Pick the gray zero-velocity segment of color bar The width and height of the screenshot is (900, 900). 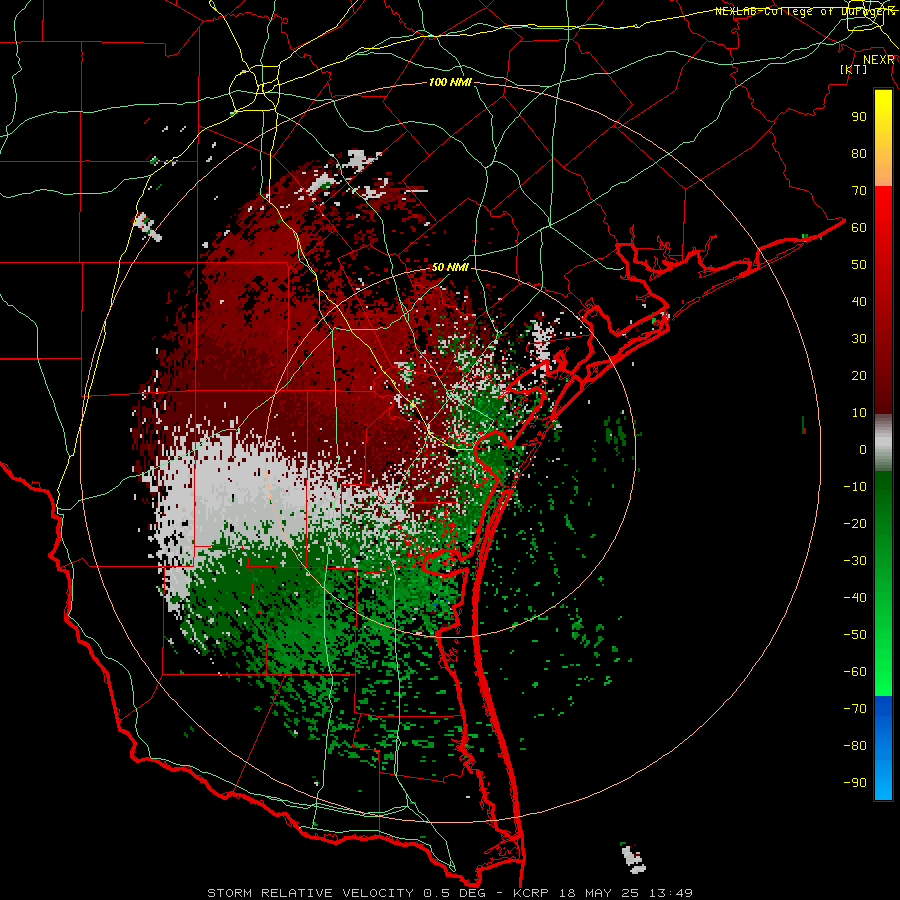pyautogui.click(x=883, y=443)
